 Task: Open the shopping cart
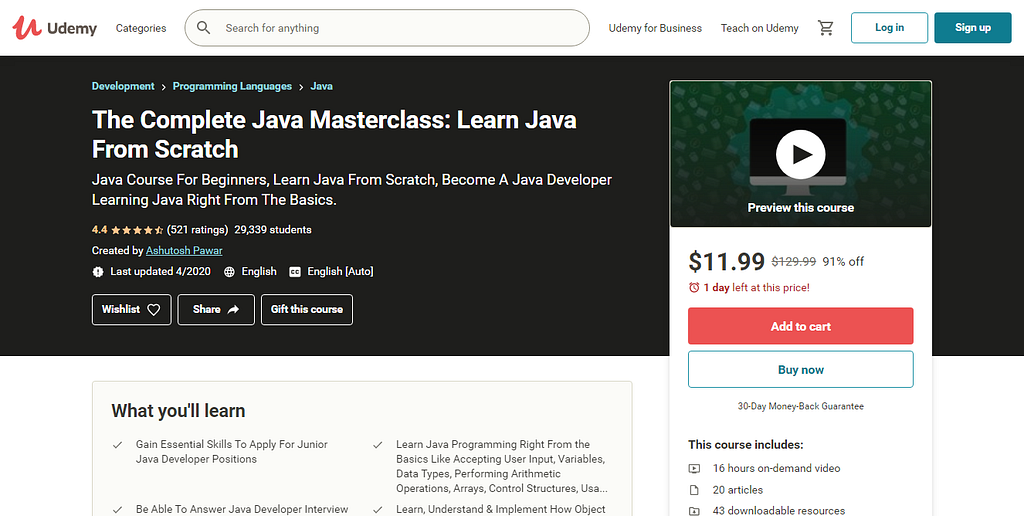pos(826,28)
